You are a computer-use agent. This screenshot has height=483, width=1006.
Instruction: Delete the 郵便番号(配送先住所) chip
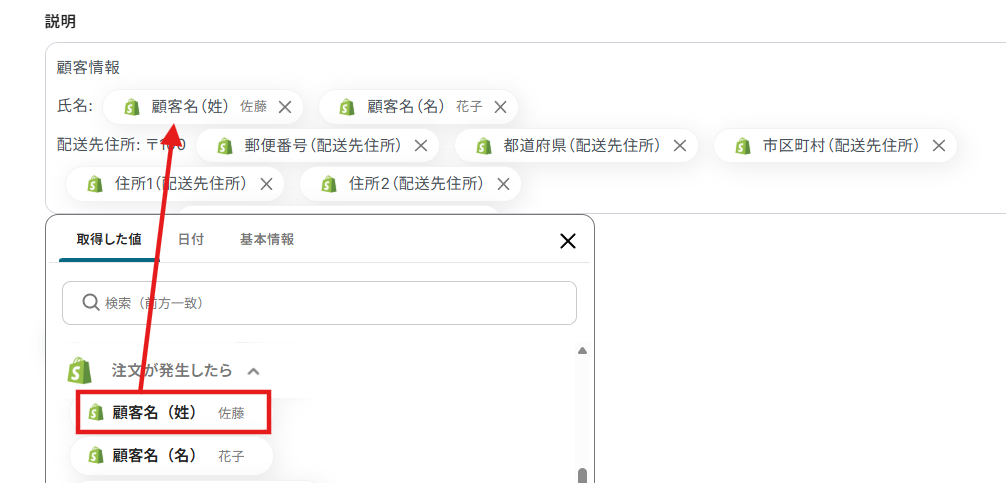(x=421, y=146)
